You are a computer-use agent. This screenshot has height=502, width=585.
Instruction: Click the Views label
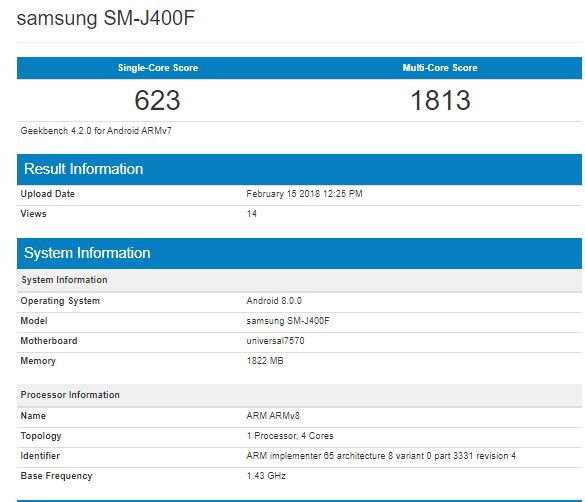point(33,214)
